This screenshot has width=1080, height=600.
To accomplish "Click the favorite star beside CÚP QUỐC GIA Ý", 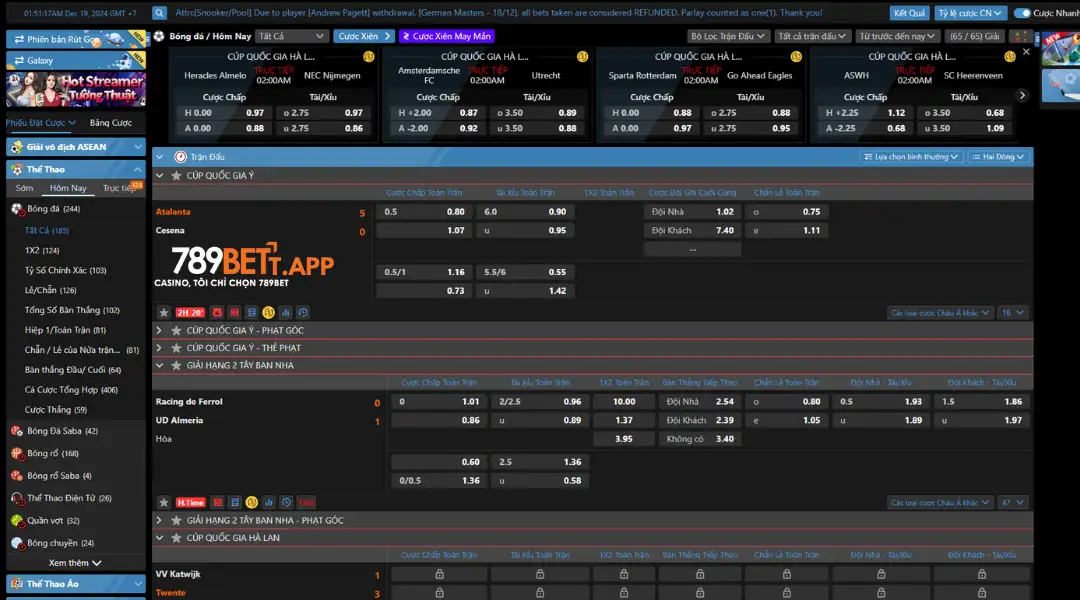I will click(x=176, y=176).
